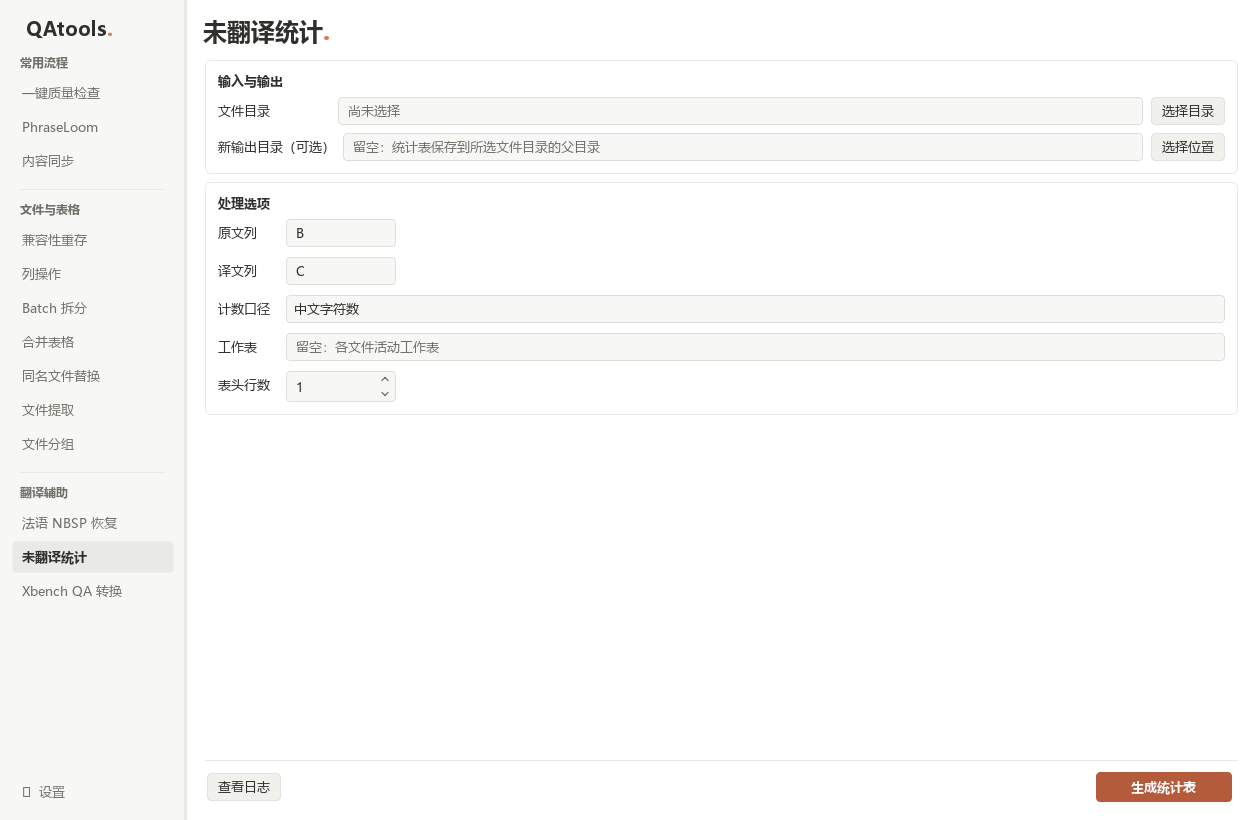The width and height of the screenshot is (1260, 820).
Task: Open logs with the 查看日志 button
Action: [x=244, y=787]
